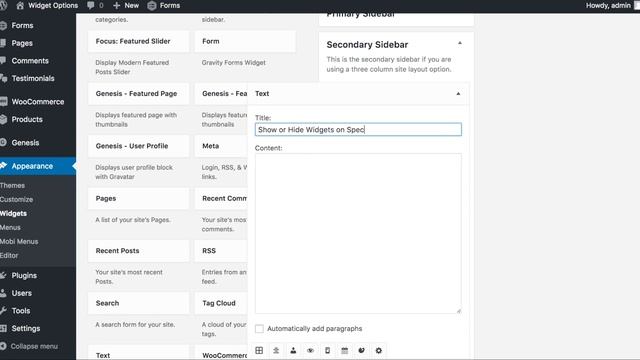The width and height of the screenshot is (640, 360).
Task: Click inside the Content text area
Action: (358, 233)
